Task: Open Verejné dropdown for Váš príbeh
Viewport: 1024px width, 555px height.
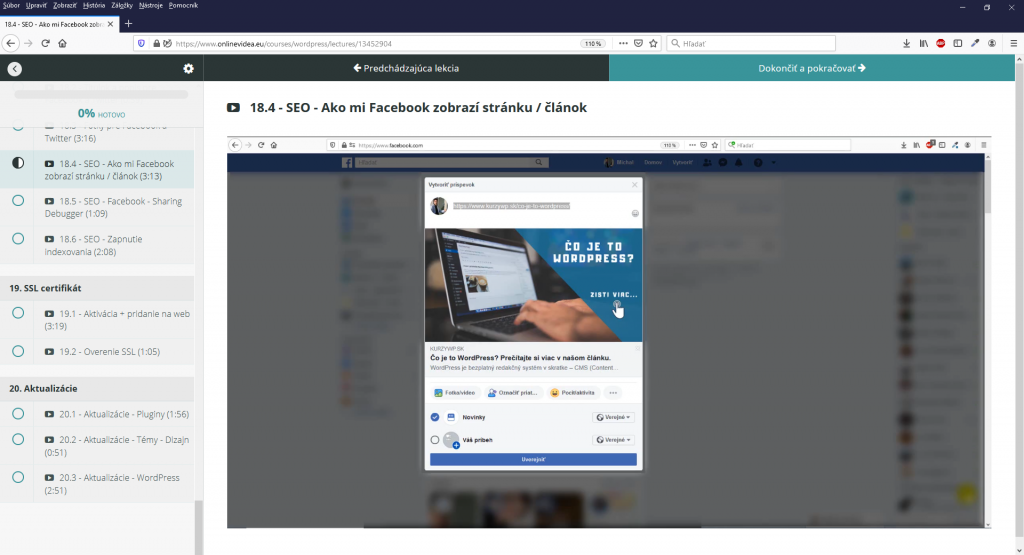Action: point(614,440)
